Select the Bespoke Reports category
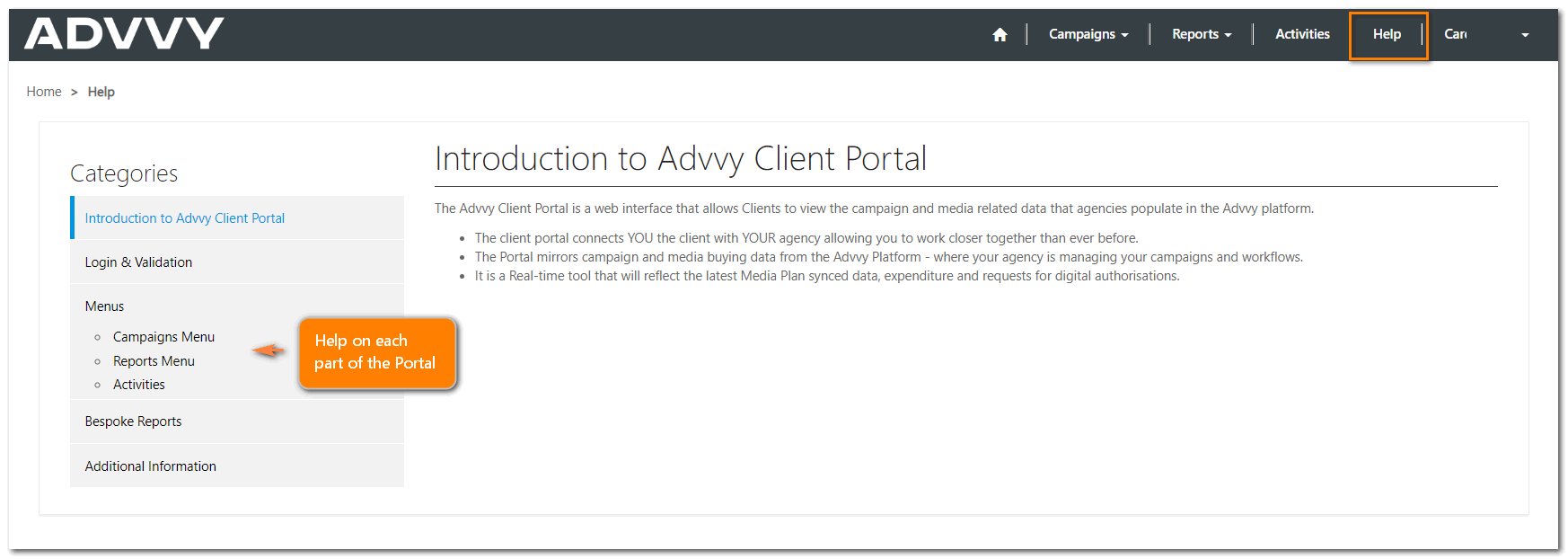Screen dimensions: 1568x559 click(133, 421)
